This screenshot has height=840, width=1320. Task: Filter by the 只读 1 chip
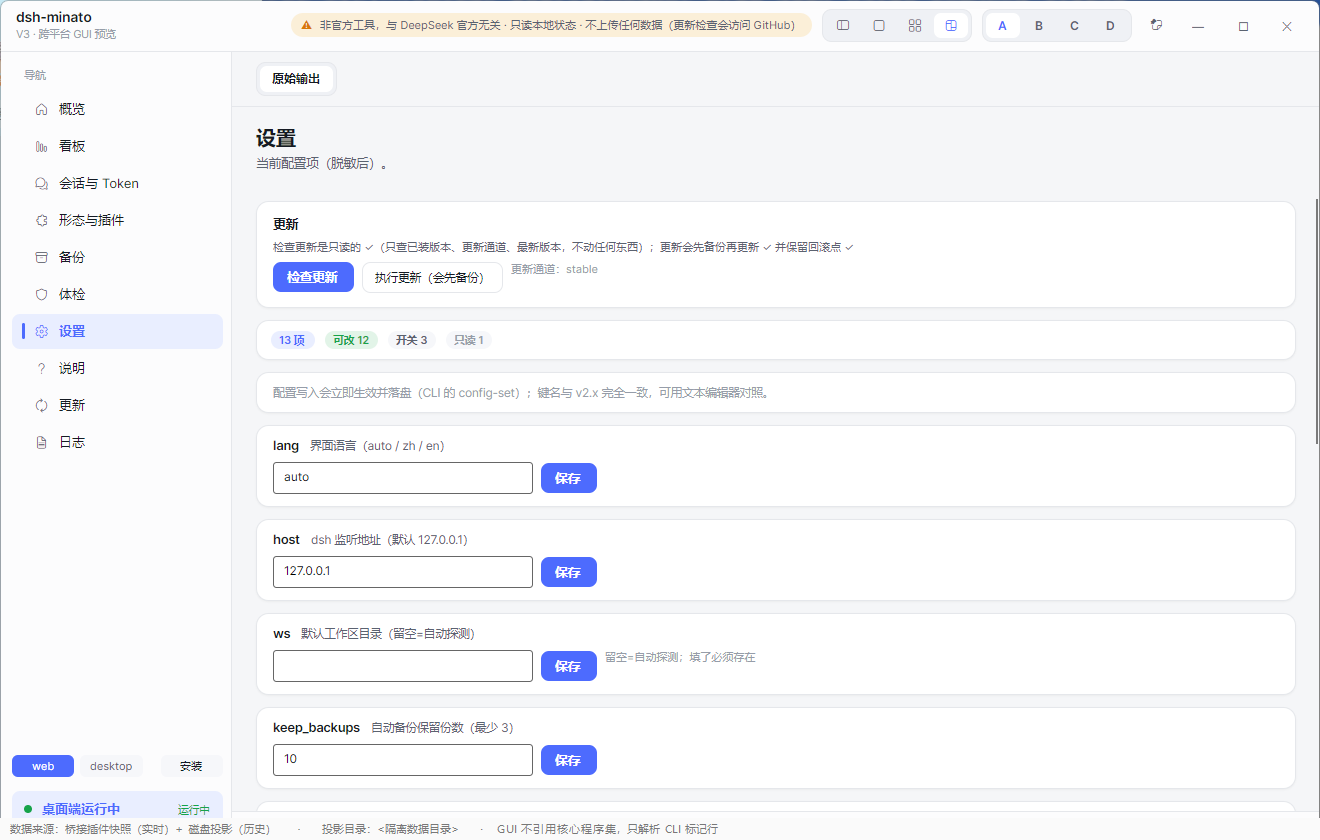pyautogui.click(x=468, y=340)
